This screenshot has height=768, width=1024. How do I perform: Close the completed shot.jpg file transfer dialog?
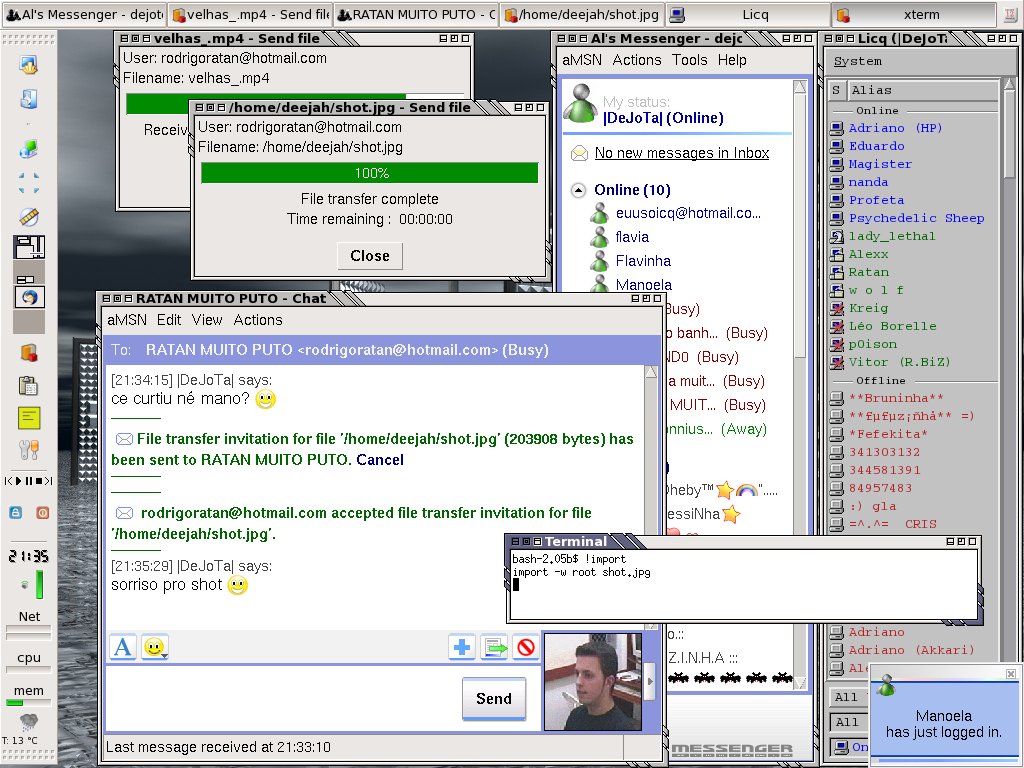(x=370, y=256)
